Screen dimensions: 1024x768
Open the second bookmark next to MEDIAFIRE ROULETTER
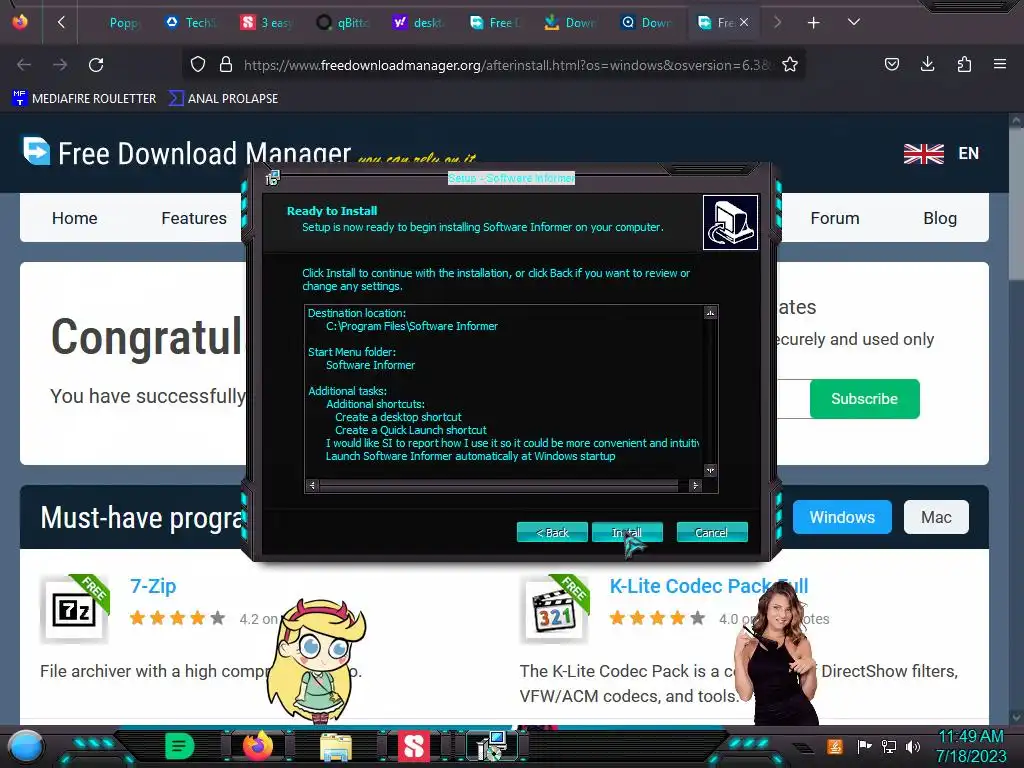coord(223,99)
